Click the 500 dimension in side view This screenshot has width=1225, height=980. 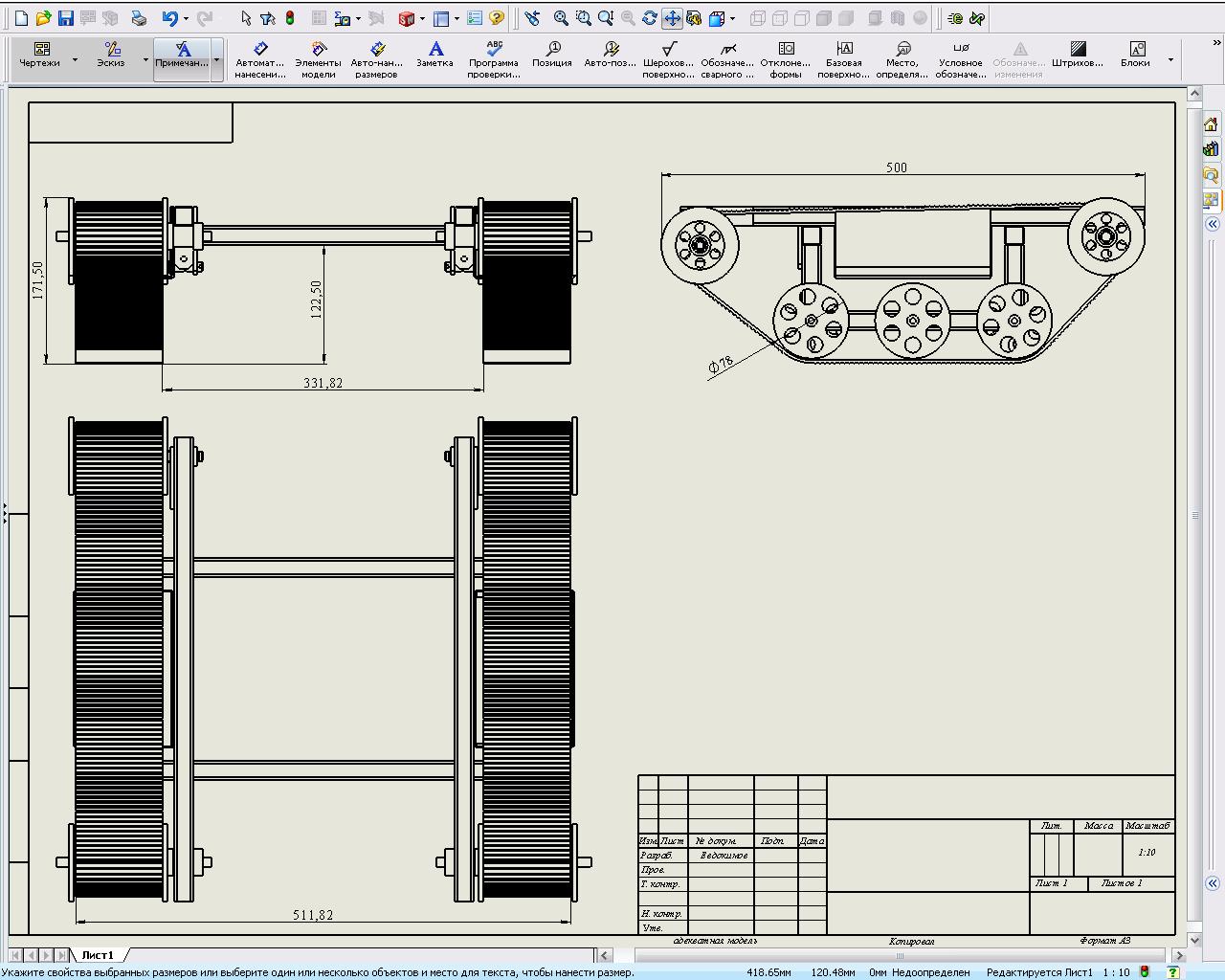896,167
